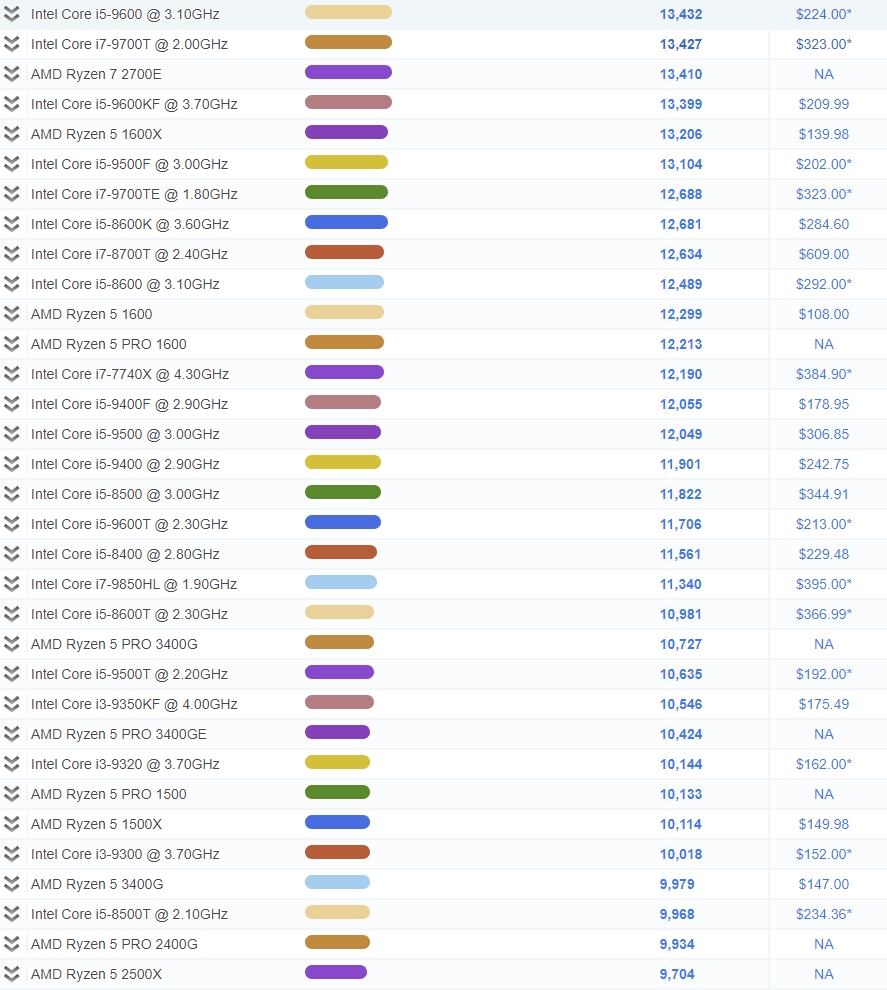Viewport: 887px width, 990px height.
Task: Expand the Intel Core i7-9700TE row
Action: 12,194
